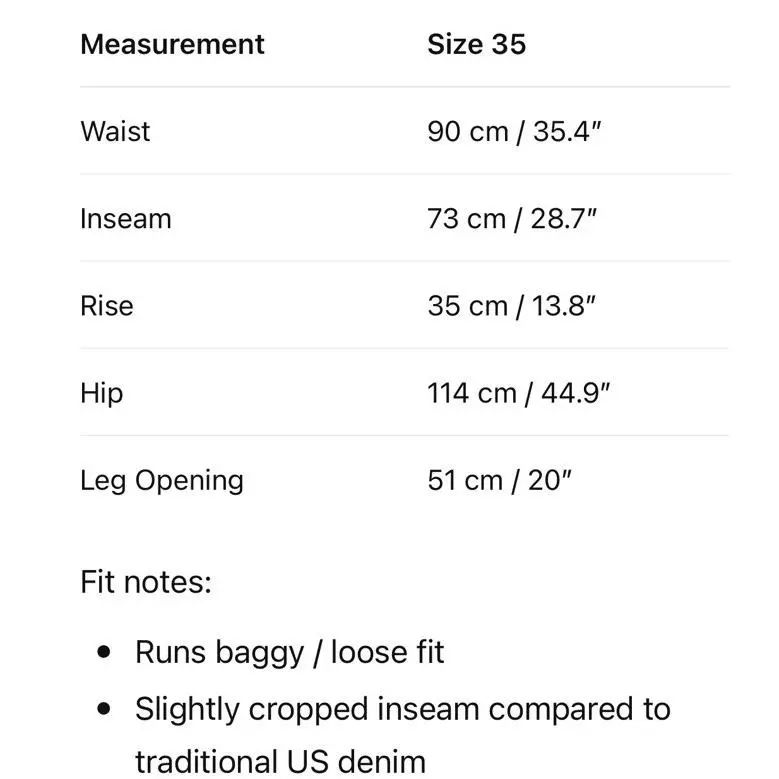Viewport: 779px width, 779px height.
Task: Click the waist value 90 cm / 35.4″
Action: click(514, 132)
